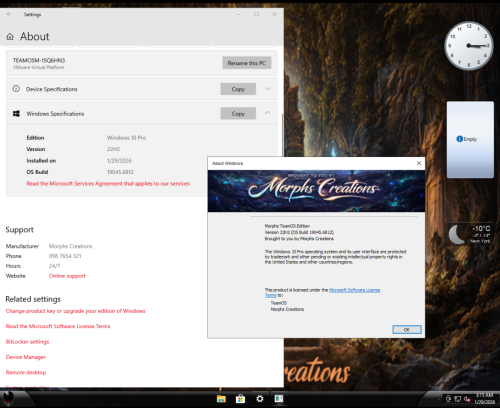Click Rename this PC button
The height and width of the screenshot is (408, 500).
247,63
